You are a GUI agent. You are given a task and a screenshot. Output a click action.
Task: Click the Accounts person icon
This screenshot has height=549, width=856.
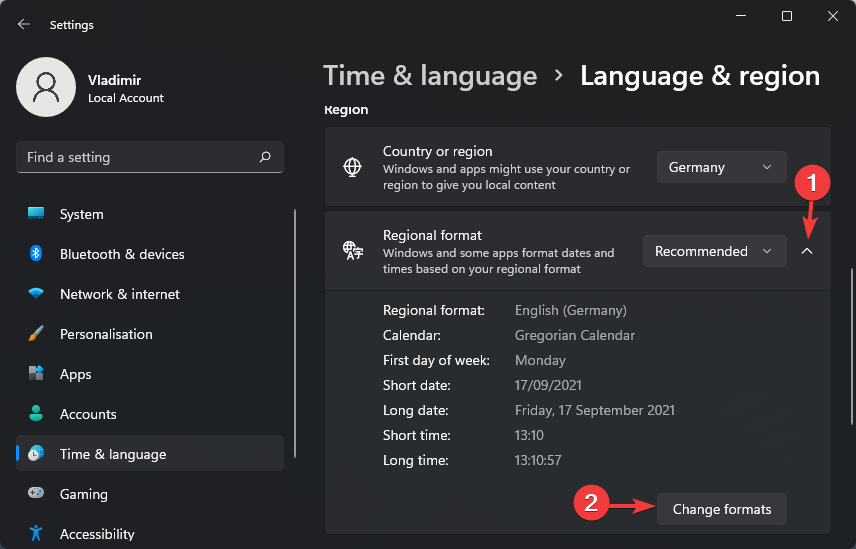coord(36,414)
